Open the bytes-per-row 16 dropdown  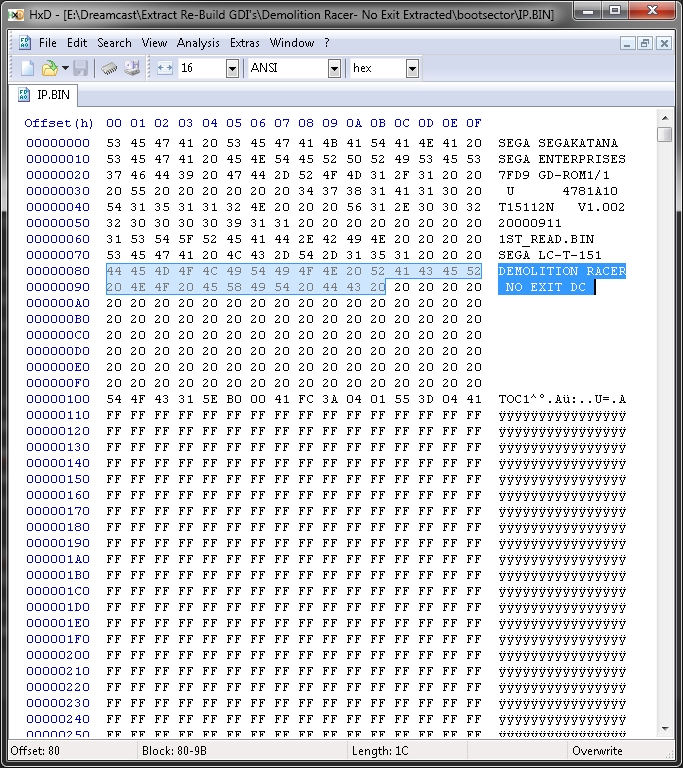click(x=232, y=69)
